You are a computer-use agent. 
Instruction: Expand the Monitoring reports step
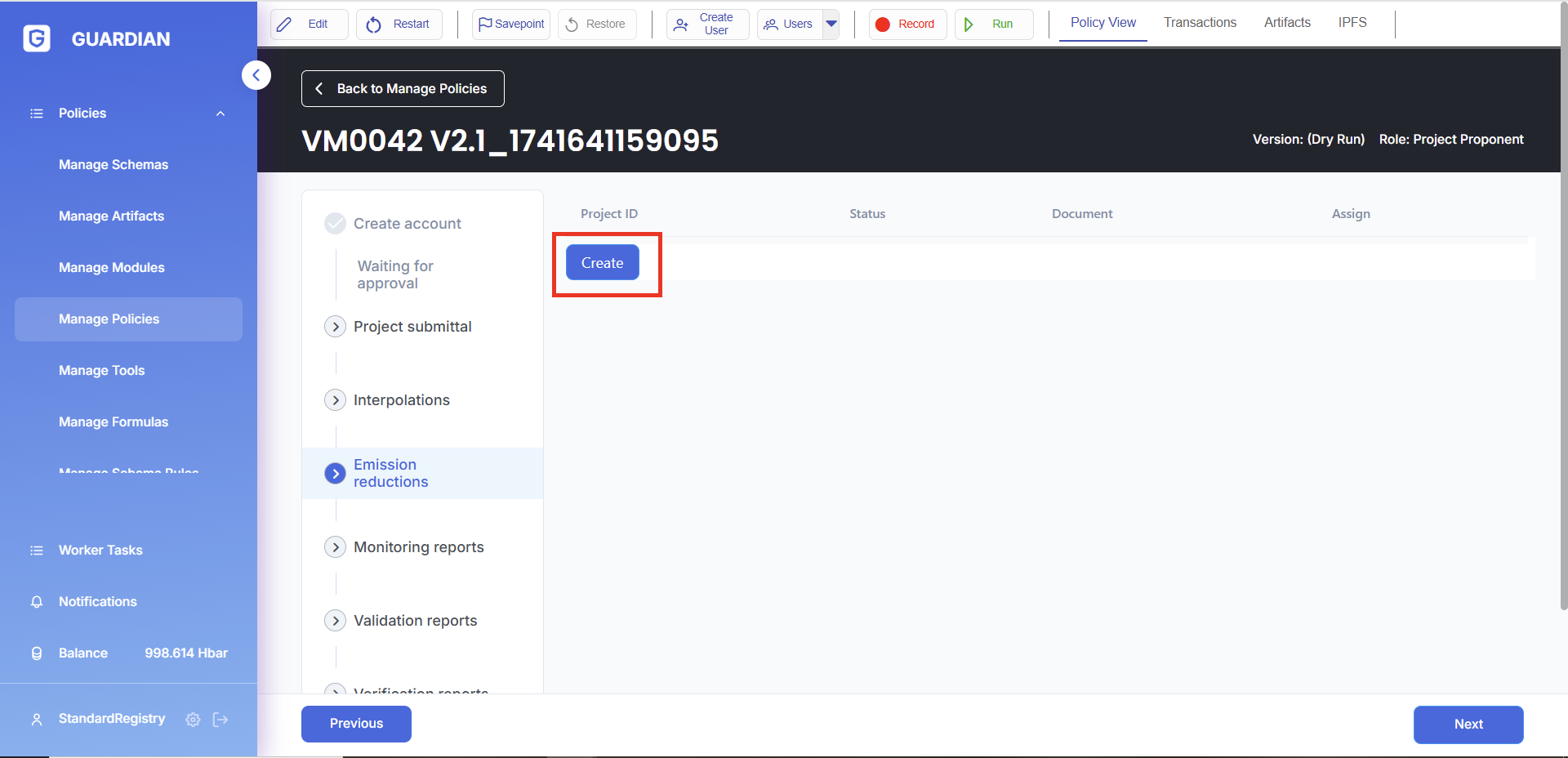tap(335, 547)
